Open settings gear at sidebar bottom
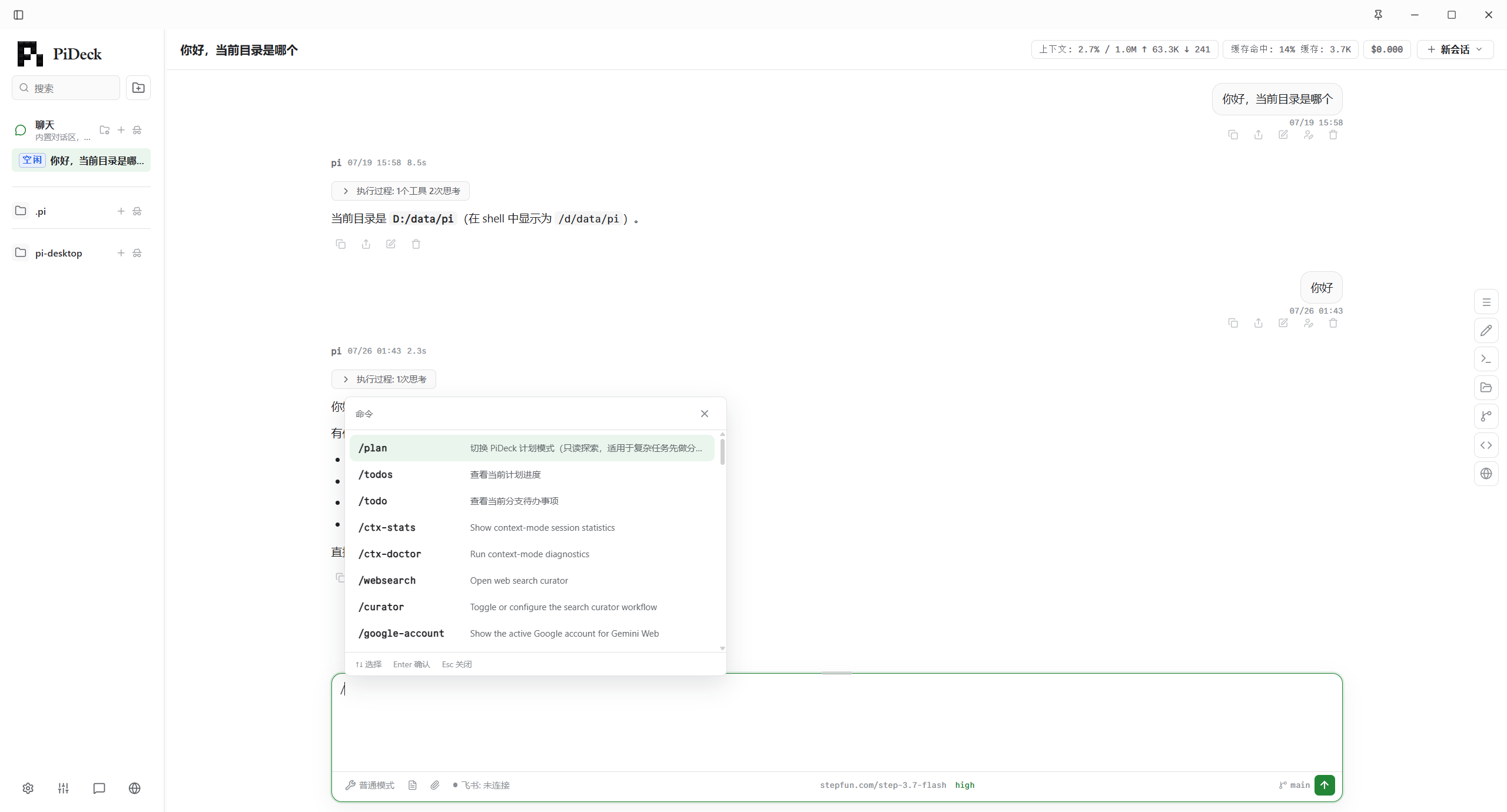This screenshot has height=812, width=1507. tap(28, 788)
